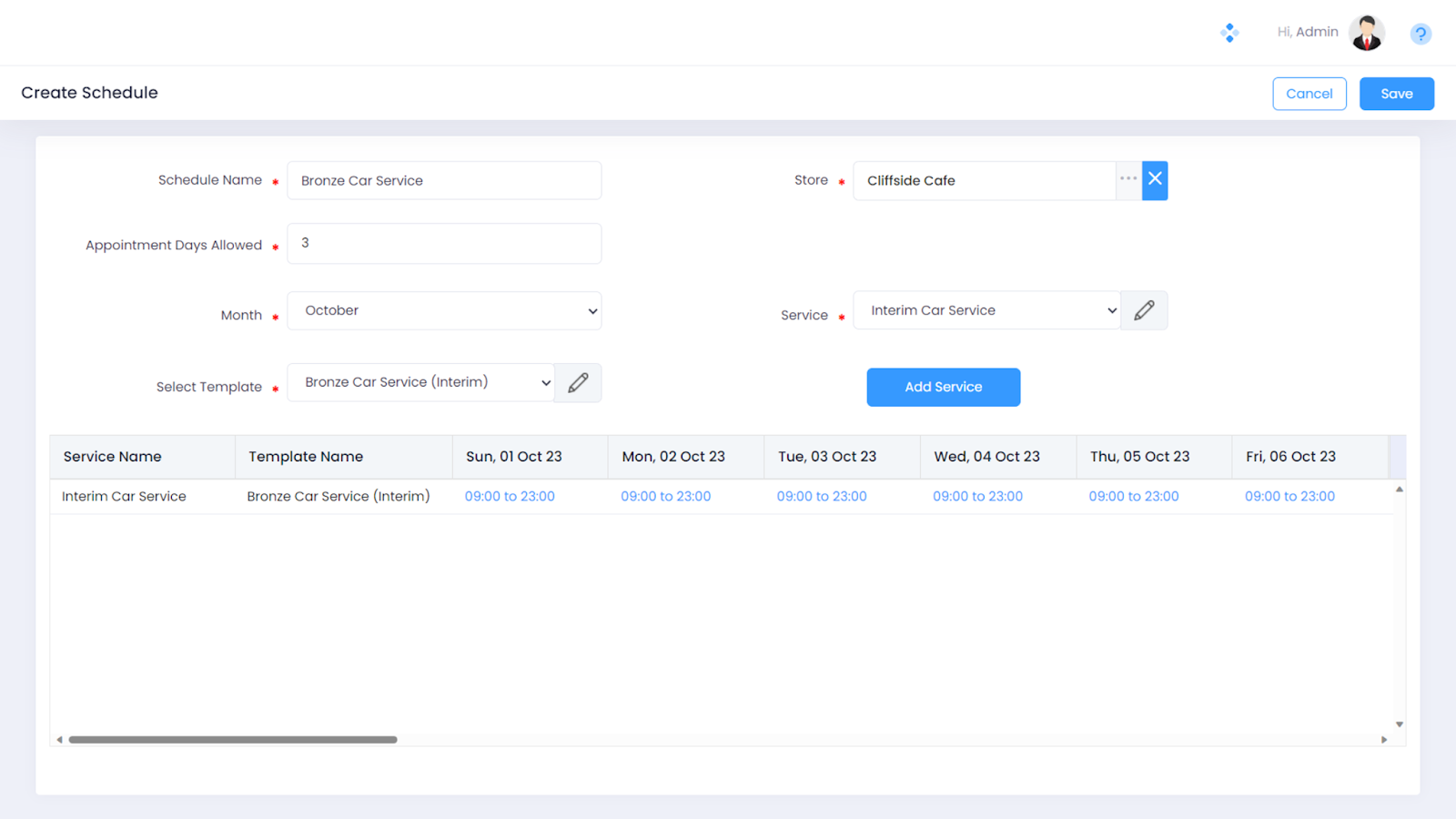Viewport: 1456px width, 819px height.
Task: Focus the Schedule Name field
Action: click(x=444, y=181)
